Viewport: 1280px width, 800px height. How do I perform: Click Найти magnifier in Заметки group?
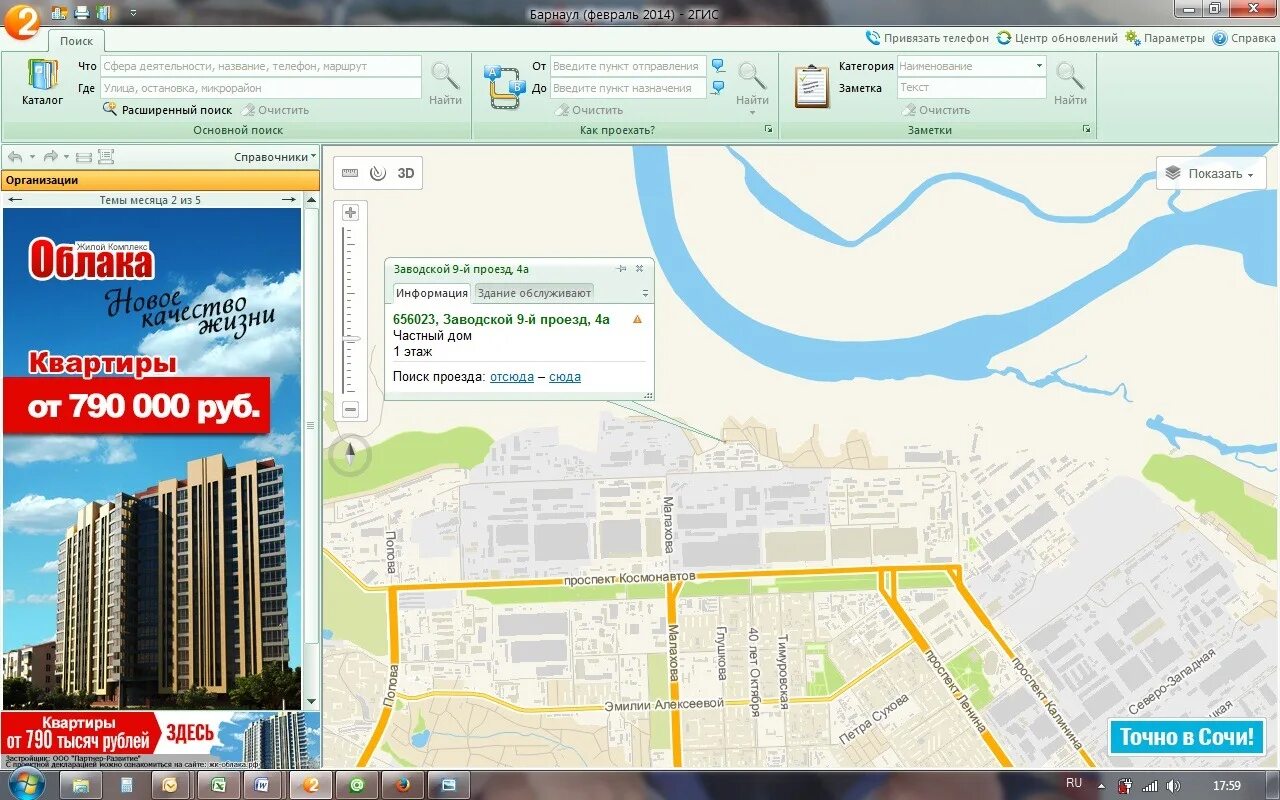[x=1070, y=83]
